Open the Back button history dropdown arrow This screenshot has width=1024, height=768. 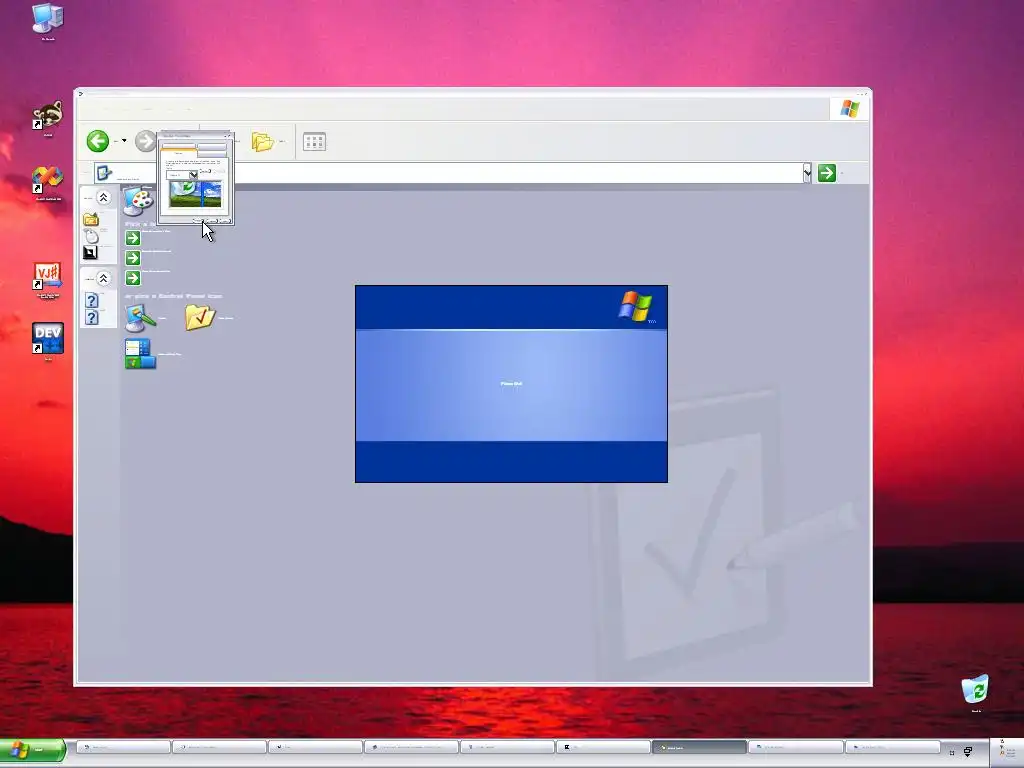click(x=124, y=141)
